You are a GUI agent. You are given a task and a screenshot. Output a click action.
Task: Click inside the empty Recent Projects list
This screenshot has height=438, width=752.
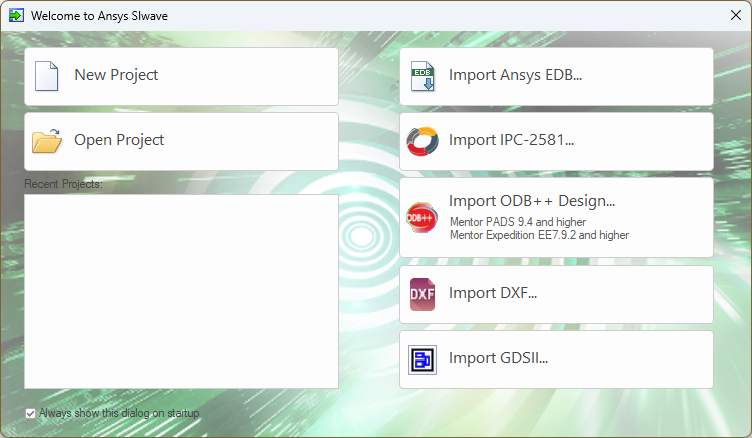[x=181, y=291]
